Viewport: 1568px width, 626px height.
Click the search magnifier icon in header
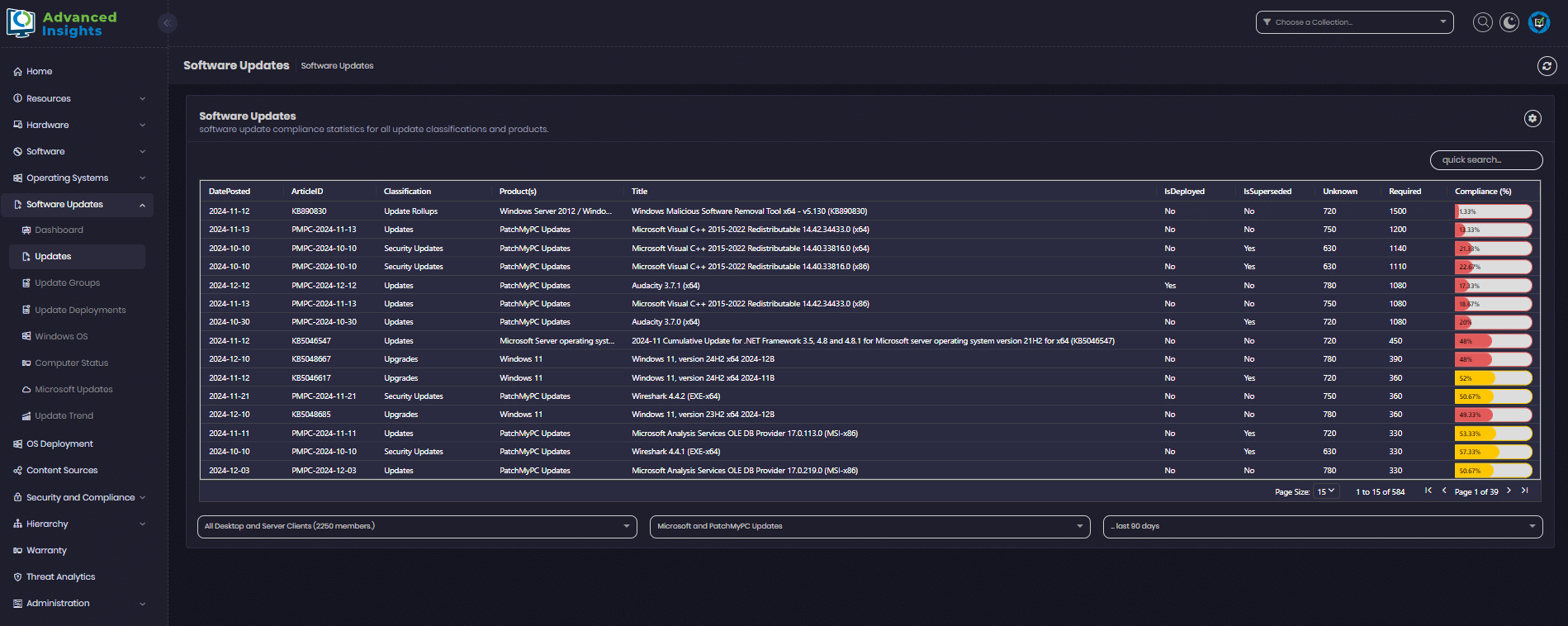pyautogui.click(x=1483, y=22)
